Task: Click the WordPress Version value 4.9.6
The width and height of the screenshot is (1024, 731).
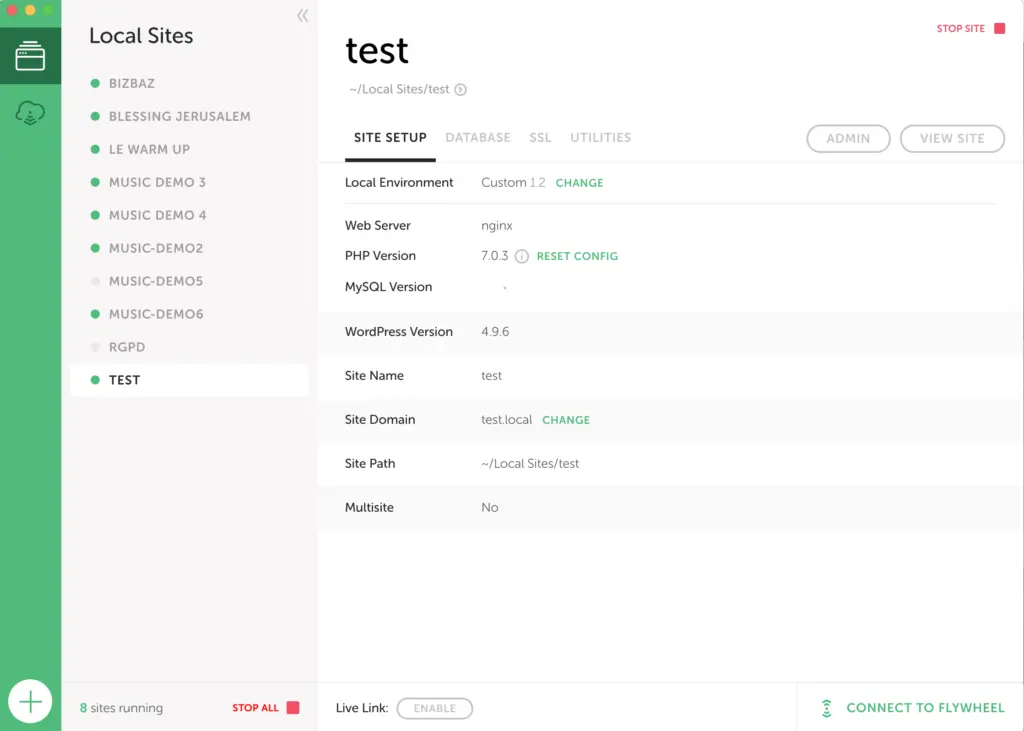Action: (x=495, y=332)
